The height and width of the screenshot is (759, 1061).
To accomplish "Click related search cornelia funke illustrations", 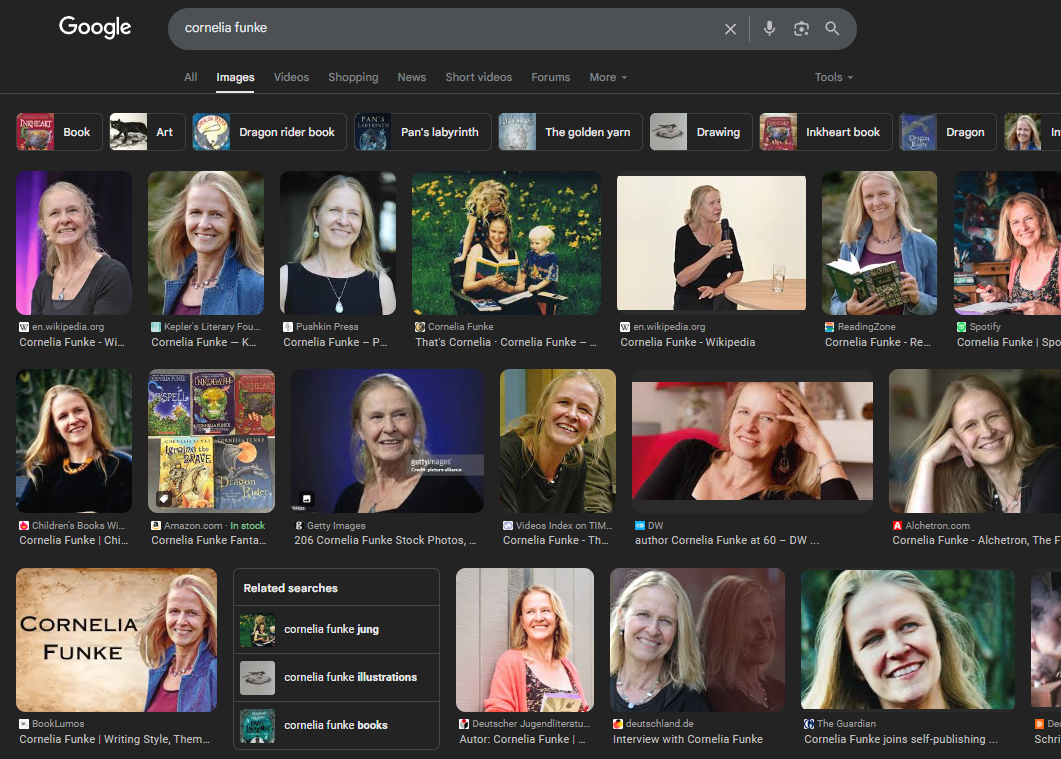I will coord(336,677).
